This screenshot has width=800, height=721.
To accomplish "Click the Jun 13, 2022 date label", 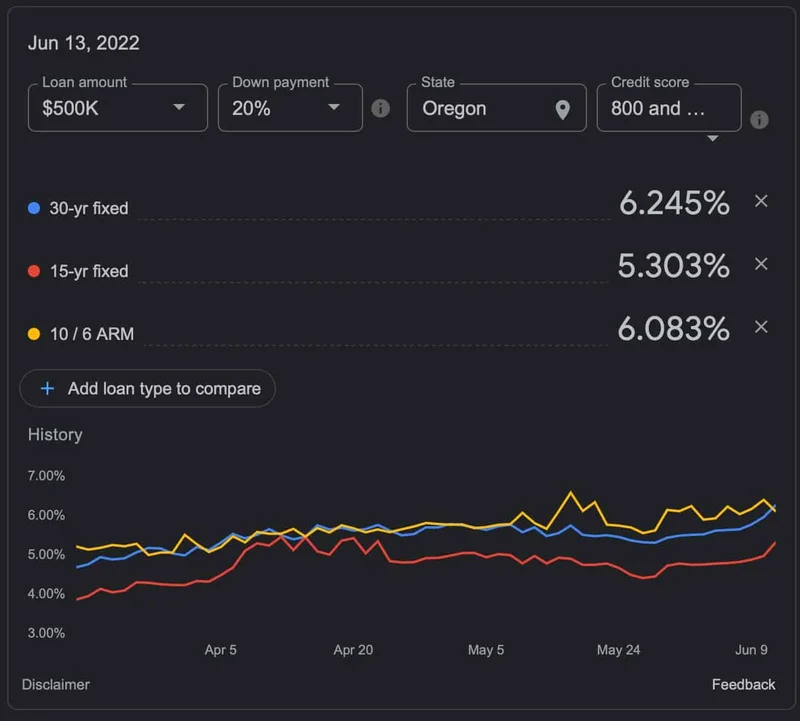I will point(83,43).
